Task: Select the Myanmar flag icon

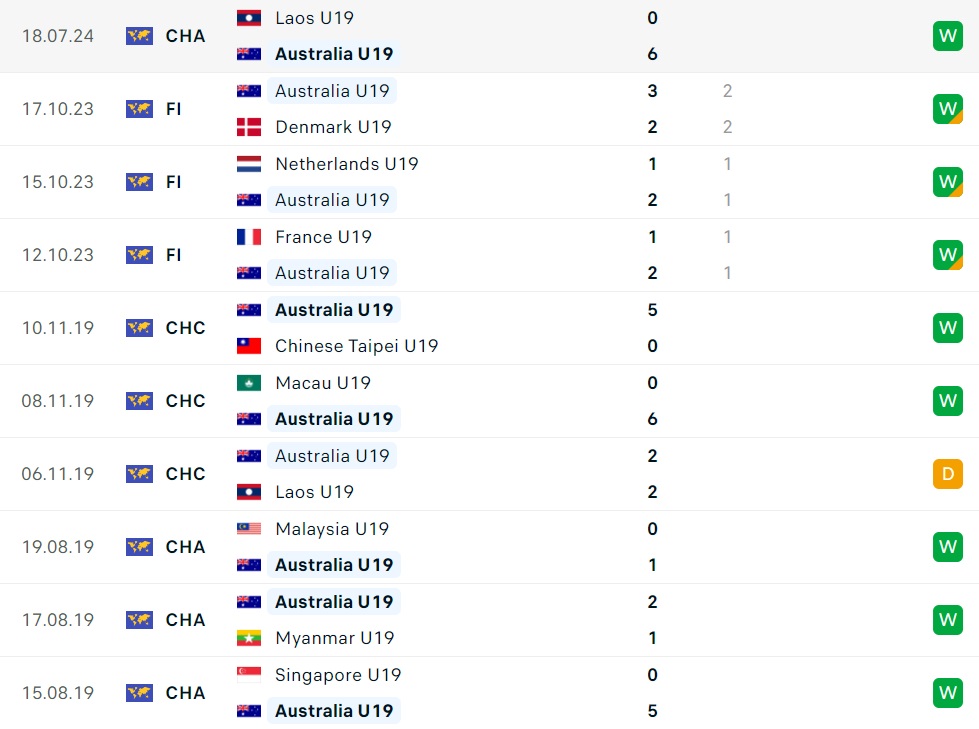Action: pyautogui.click(x=248, y=638)
